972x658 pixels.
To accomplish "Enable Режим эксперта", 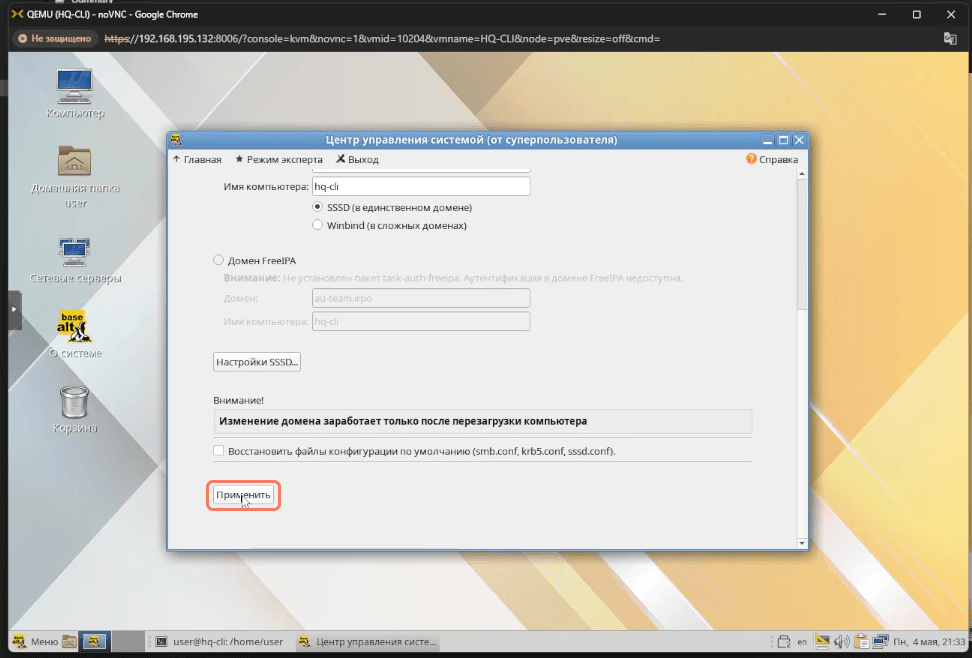I will [x=279, y=159].
